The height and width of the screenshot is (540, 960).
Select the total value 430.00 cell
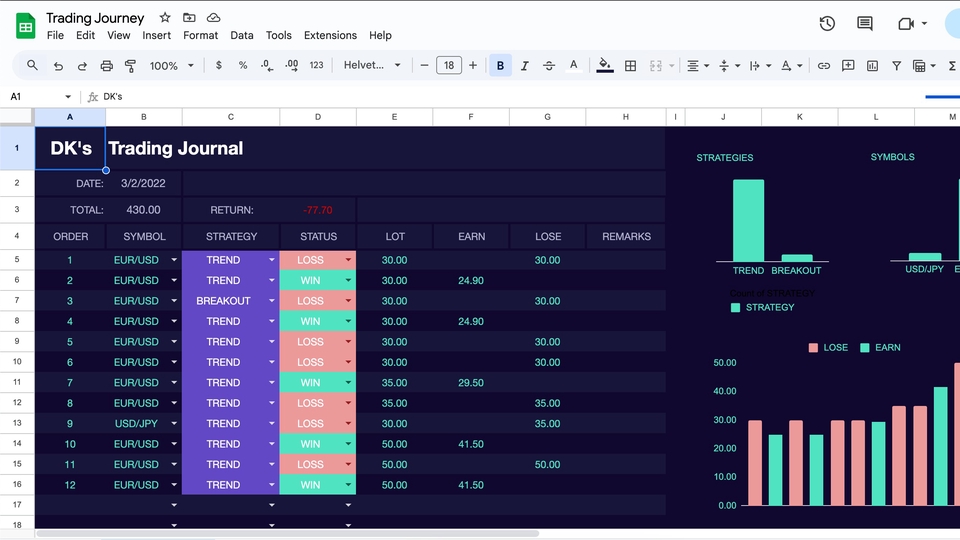[x=143, y=210]
